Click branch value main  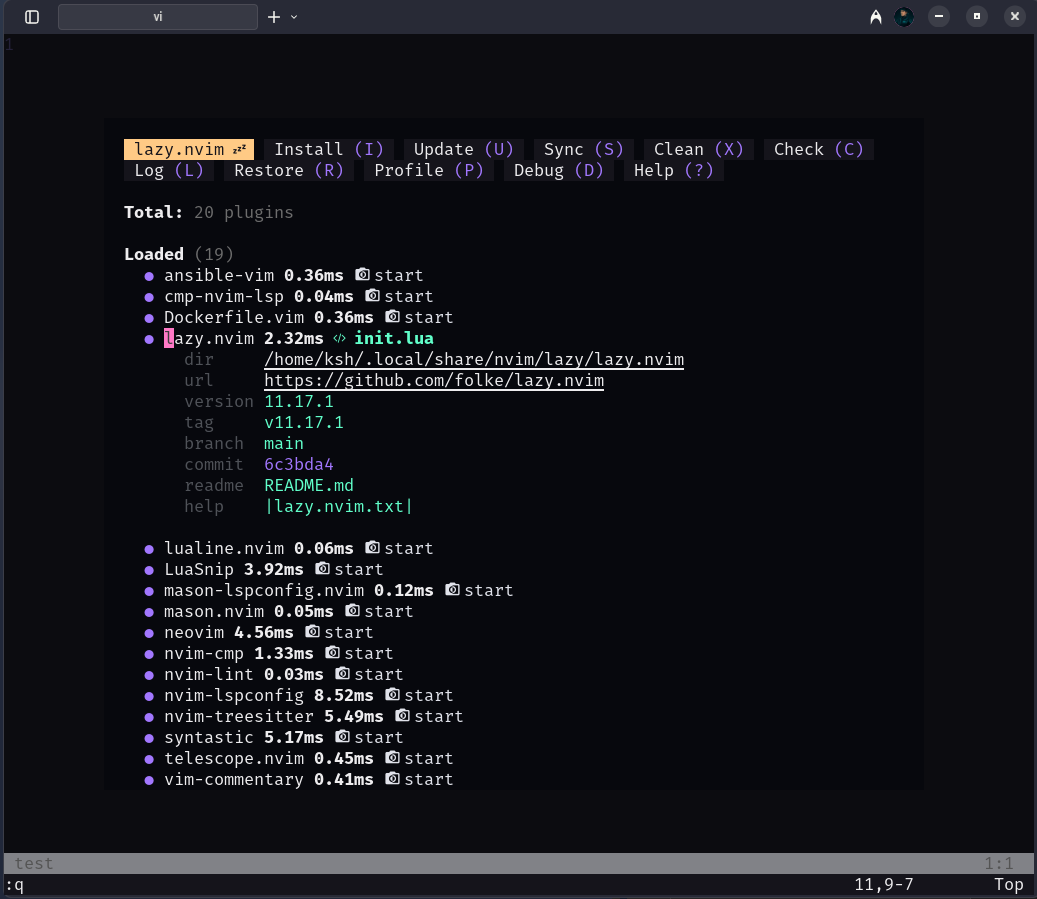pyautogui.click(x=284, y=444)
